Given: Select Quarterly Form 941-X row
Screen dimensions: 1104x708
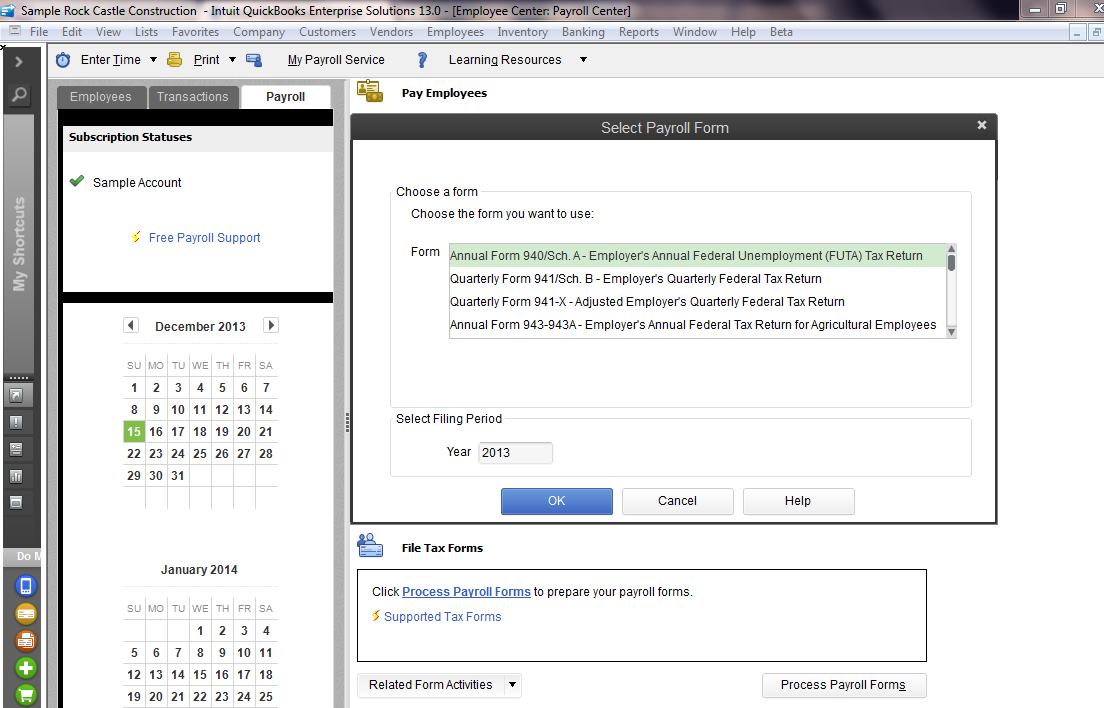Looking at the screenshot, I should (697, 302).
